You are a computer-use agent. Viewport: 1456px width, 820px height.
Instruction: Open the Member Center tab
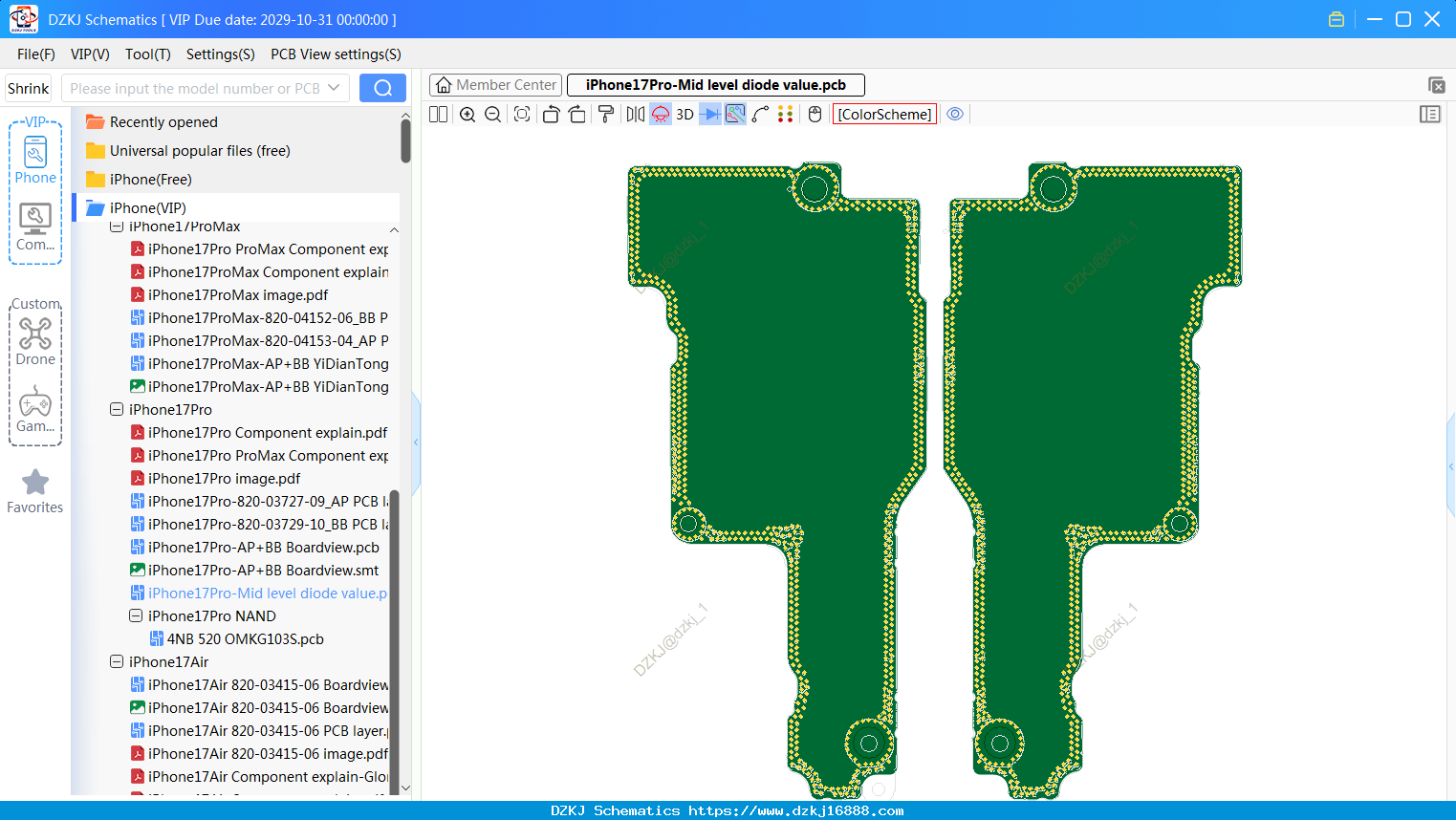[495, 85]
